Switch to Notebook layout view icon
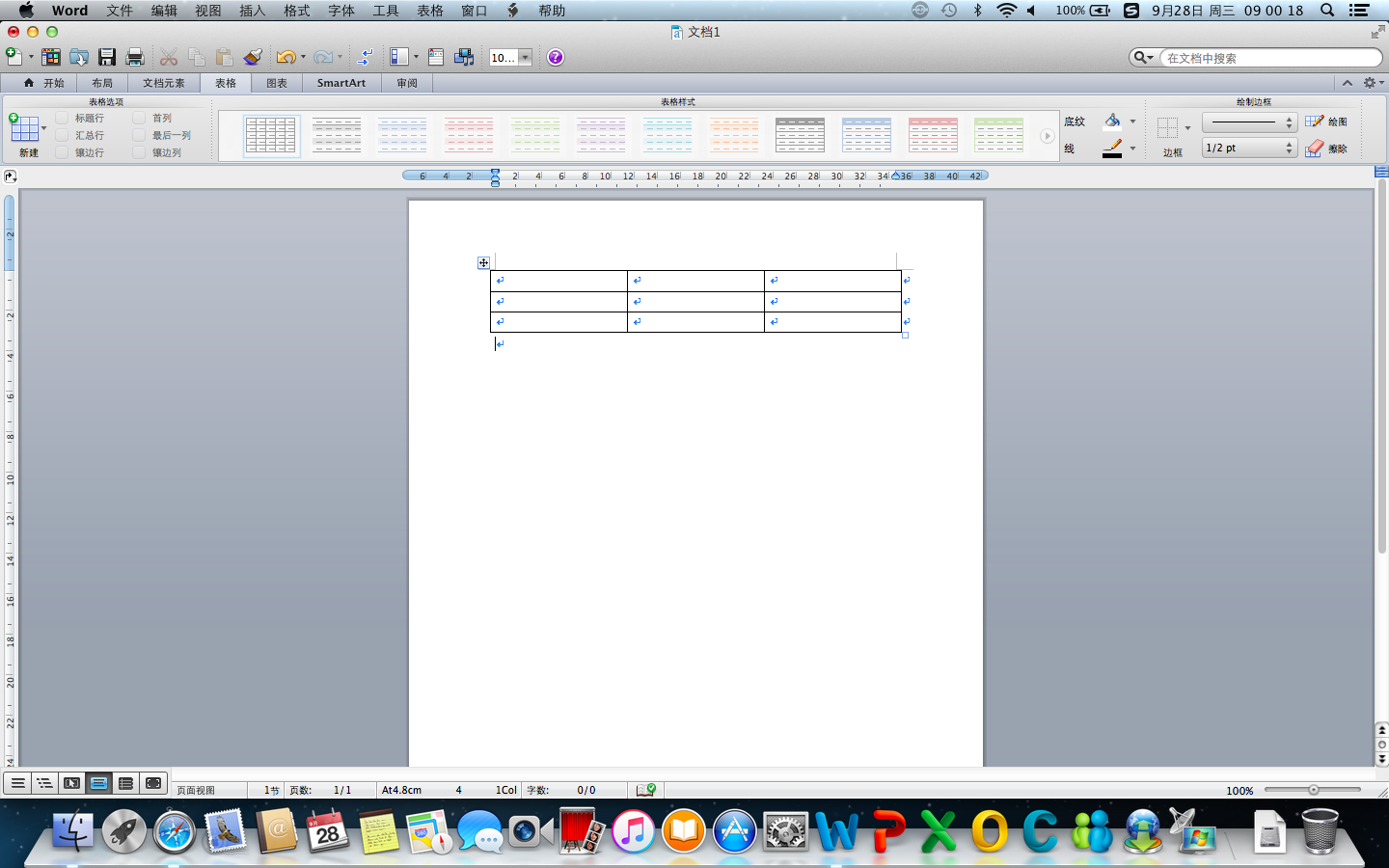This screenshot has height=868, width=1389. (125, 783)
